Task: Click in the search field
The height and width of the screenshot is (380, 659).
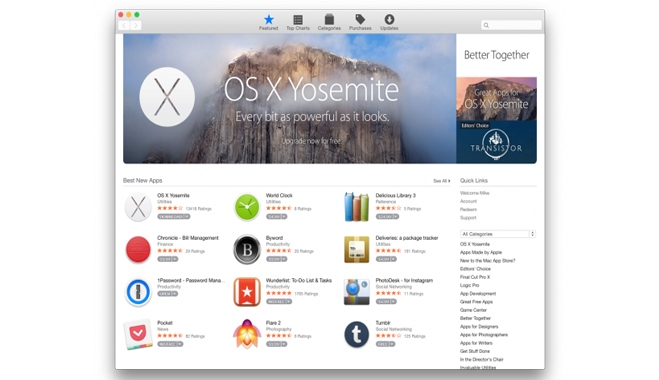Action: 511,25
